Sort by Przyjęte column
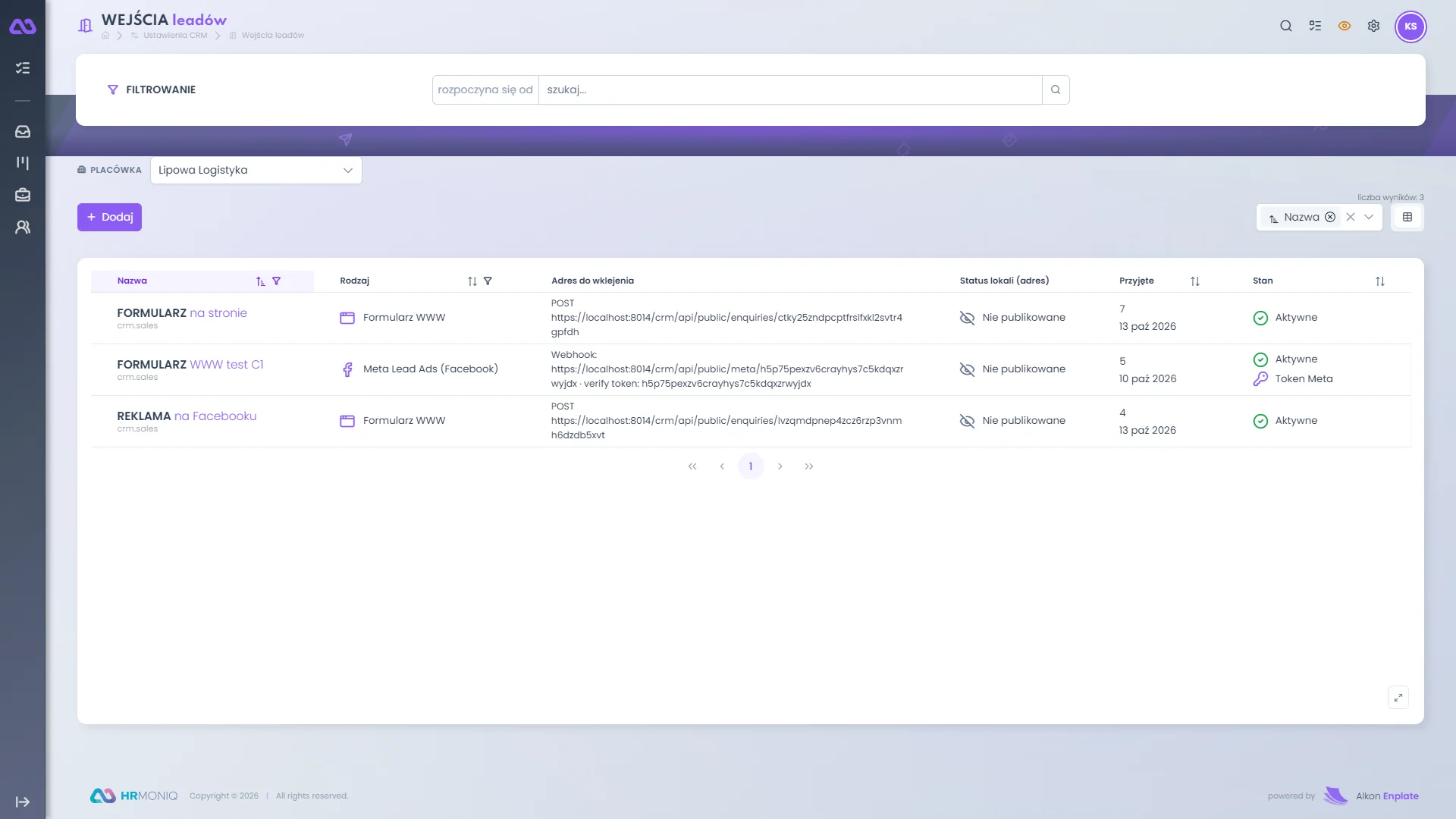This screenshot has height=819, width=1456. click(x=1195, y=281)
